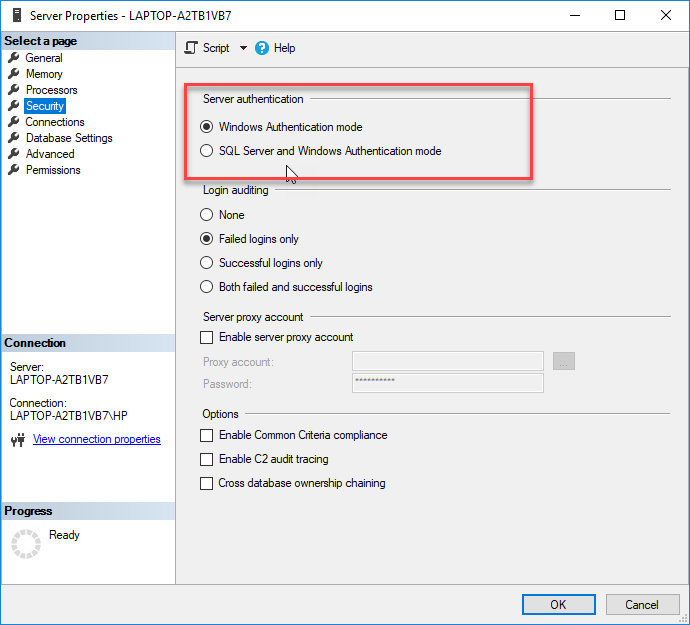Screen dimensions: 690x625
Task: Click wrench icon beside General page
Action: 14,58
